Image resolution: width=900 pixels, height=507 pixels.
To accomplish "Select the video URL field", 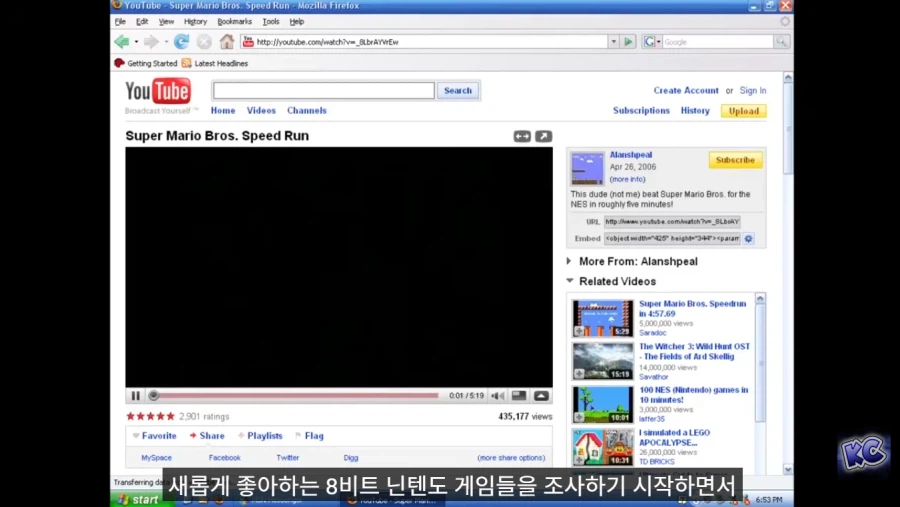I will (x=672, y=222).
